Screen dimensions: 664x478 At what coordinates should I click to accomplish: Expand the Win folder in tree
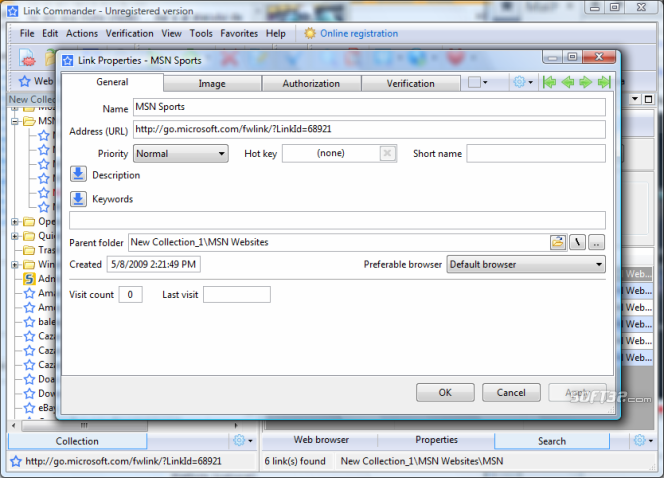coord(15,265)
